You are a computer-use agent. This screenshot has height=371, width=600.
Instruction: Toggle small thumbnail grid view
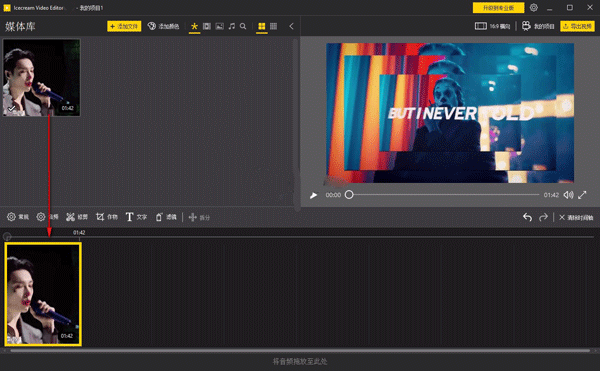click(x=273, y=26)
